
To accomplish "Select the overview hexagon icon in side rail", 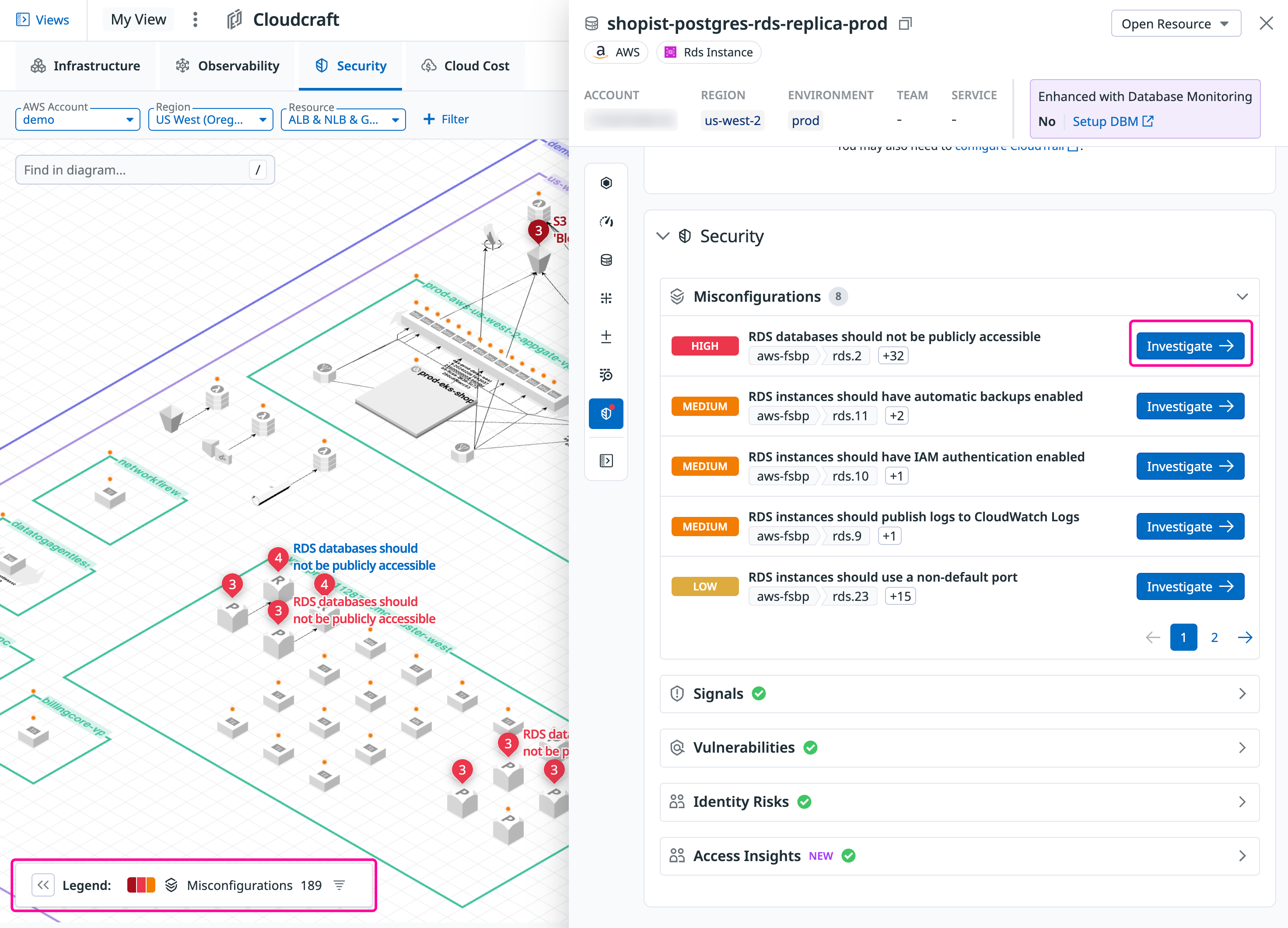I will click(x=606, y=183).
